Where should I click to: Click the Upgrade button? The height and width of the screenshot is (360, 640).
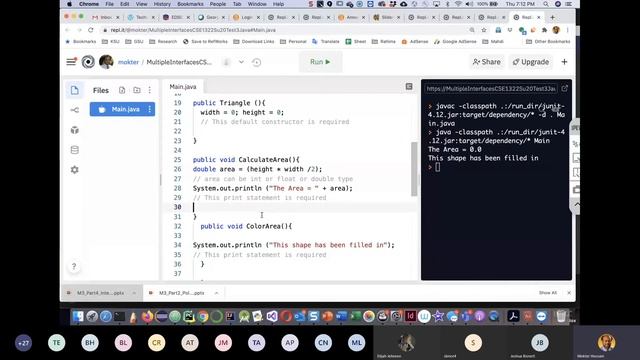(531, 62)
